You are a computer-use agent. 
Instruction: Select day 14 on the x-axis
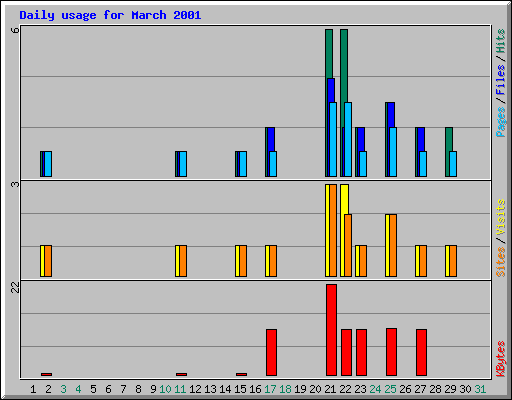[x=225, y=389]
